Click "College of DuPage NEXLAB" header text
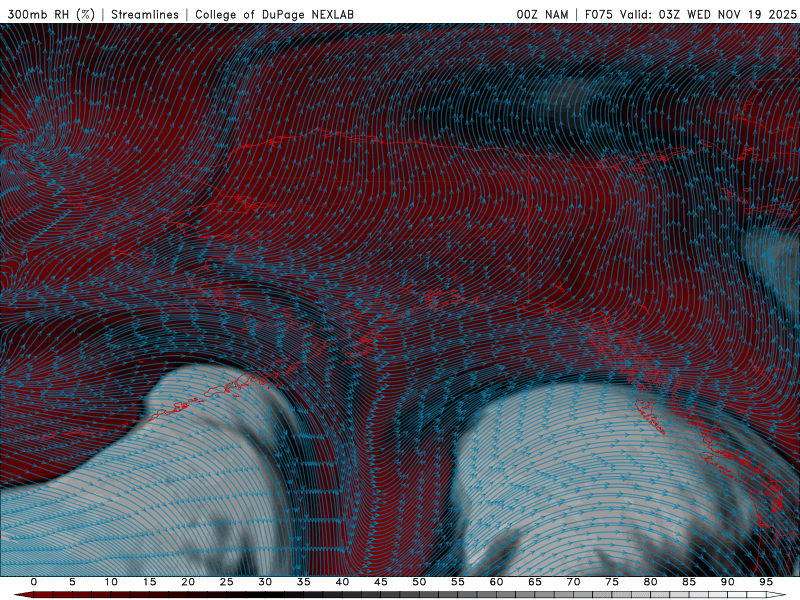Image resolution: width=800 pixels, height=600 pixels. click(274, 14)
